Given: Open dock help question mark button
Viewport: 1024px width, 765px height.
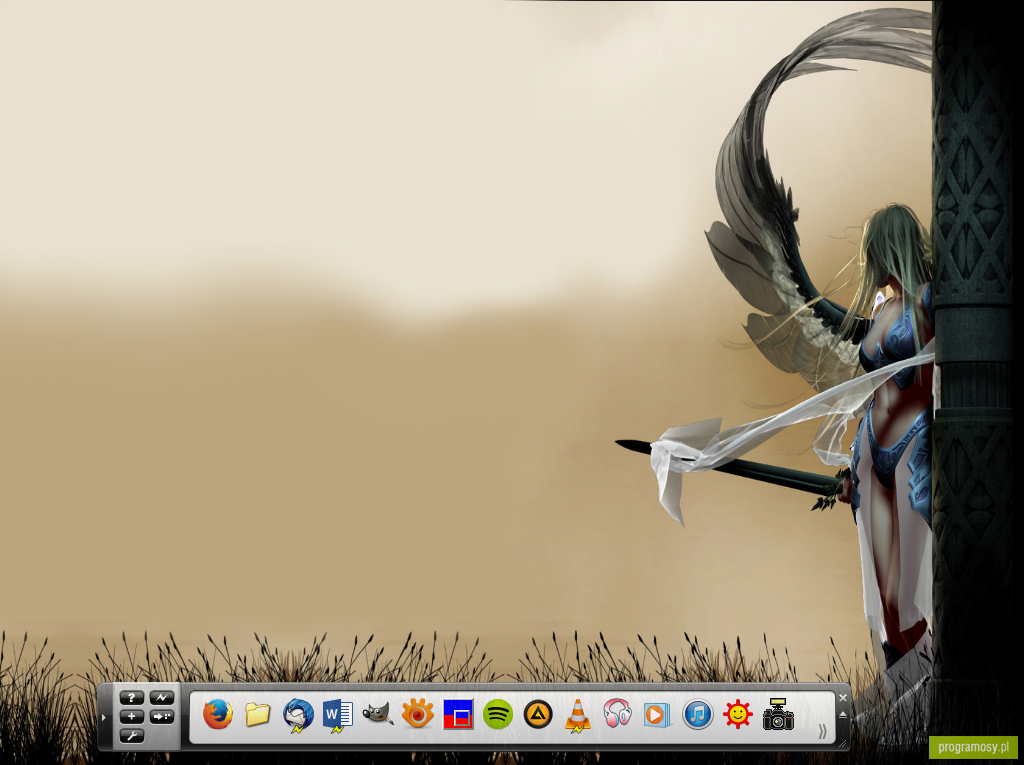Looking at the screenshot, I should [131, 698].
